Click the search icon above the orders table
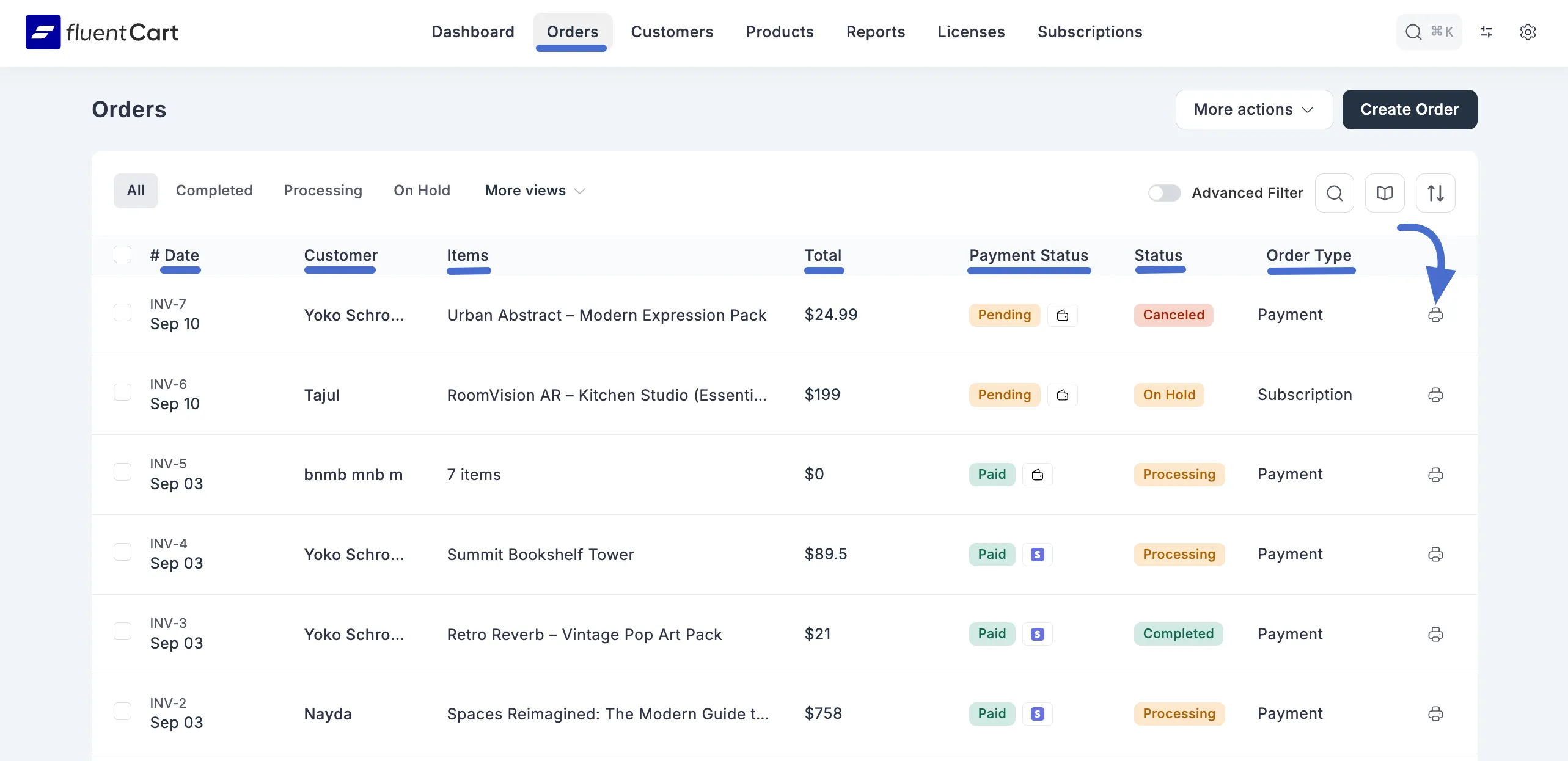 tap(1335, 193)
